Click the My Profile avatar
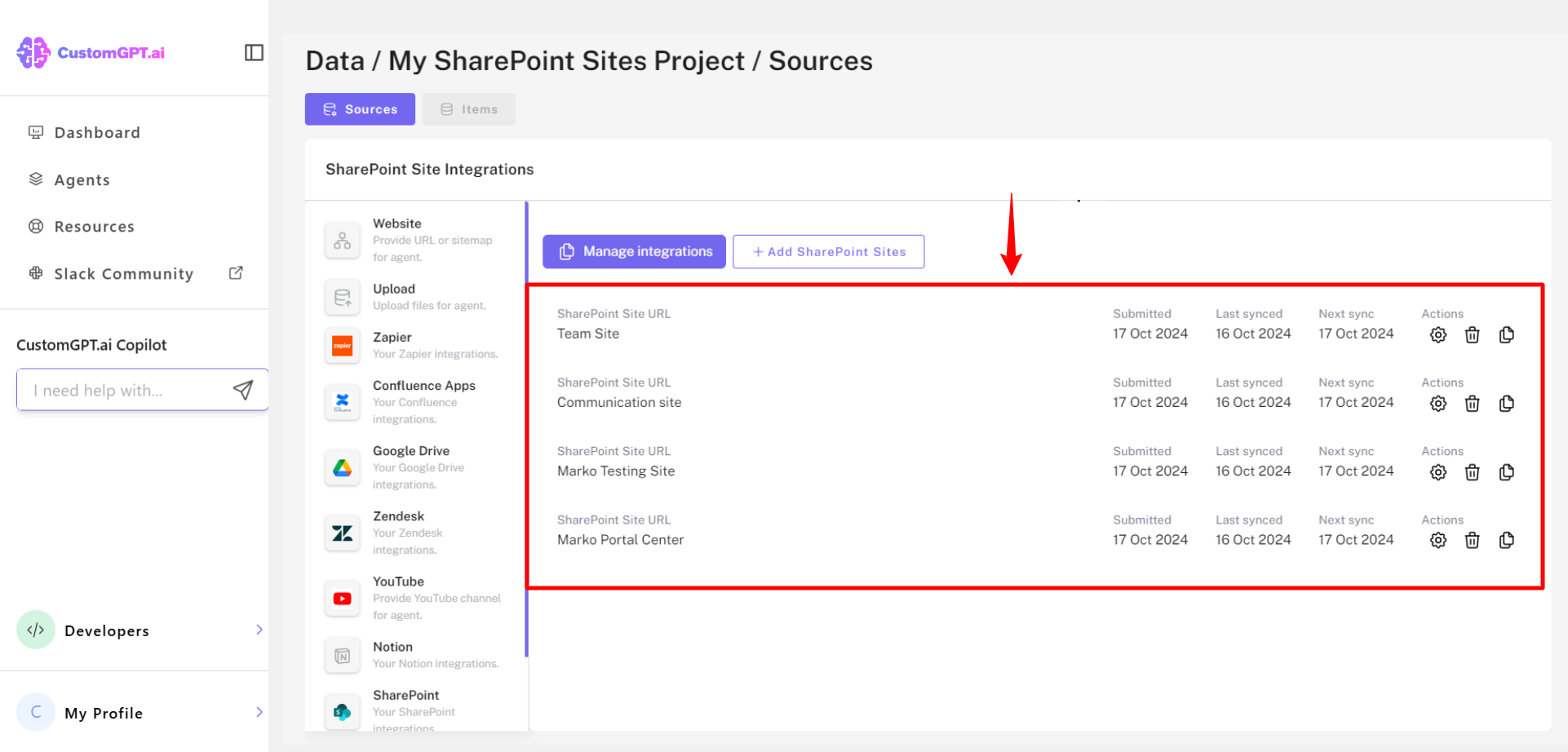Screen dimensions: 1568x752 point(36,712)
